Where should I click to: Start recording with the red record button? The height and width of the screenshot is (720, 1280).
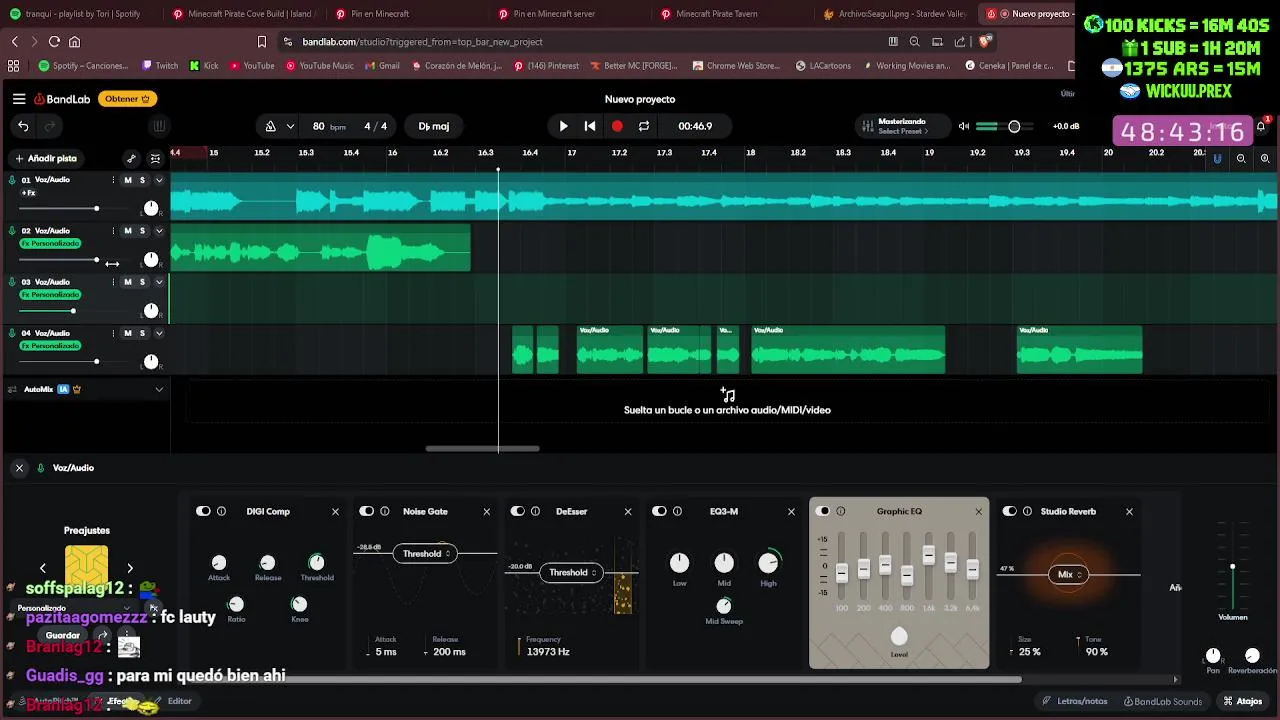tap(617, 126)
